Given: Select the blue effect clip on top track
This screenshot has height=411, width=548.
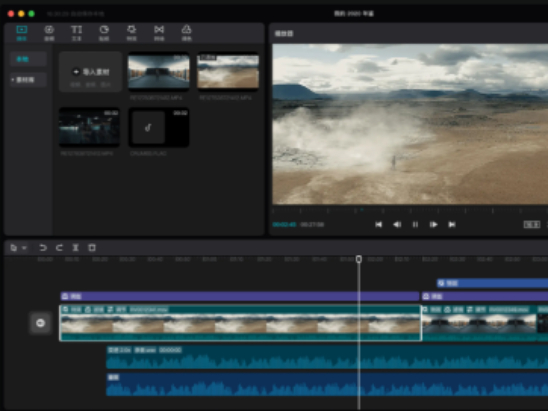Looking at the screenshot, I should 492,283.
